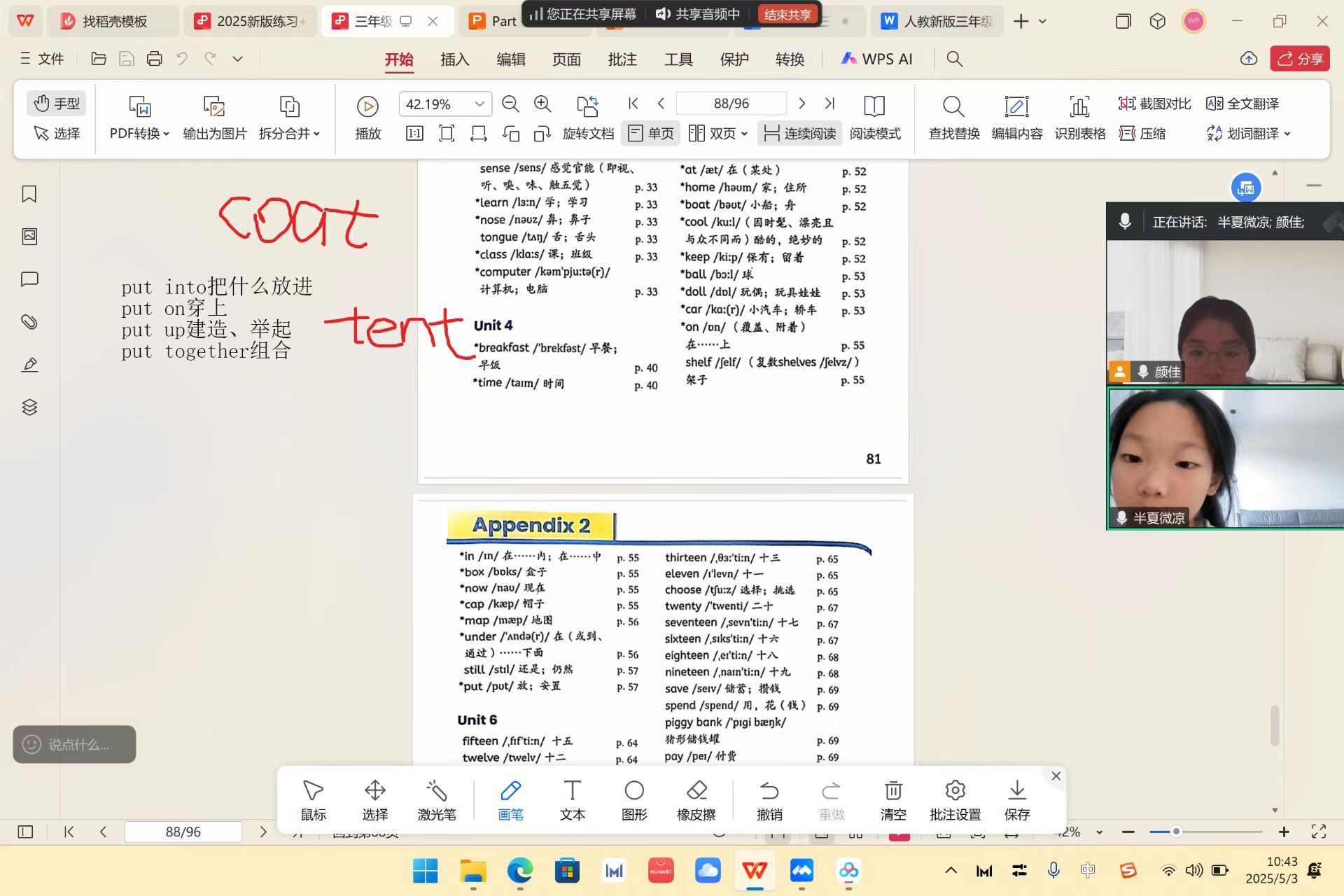
Task: Switch to the Annotate ribbon tab
Action: (622, 59)
